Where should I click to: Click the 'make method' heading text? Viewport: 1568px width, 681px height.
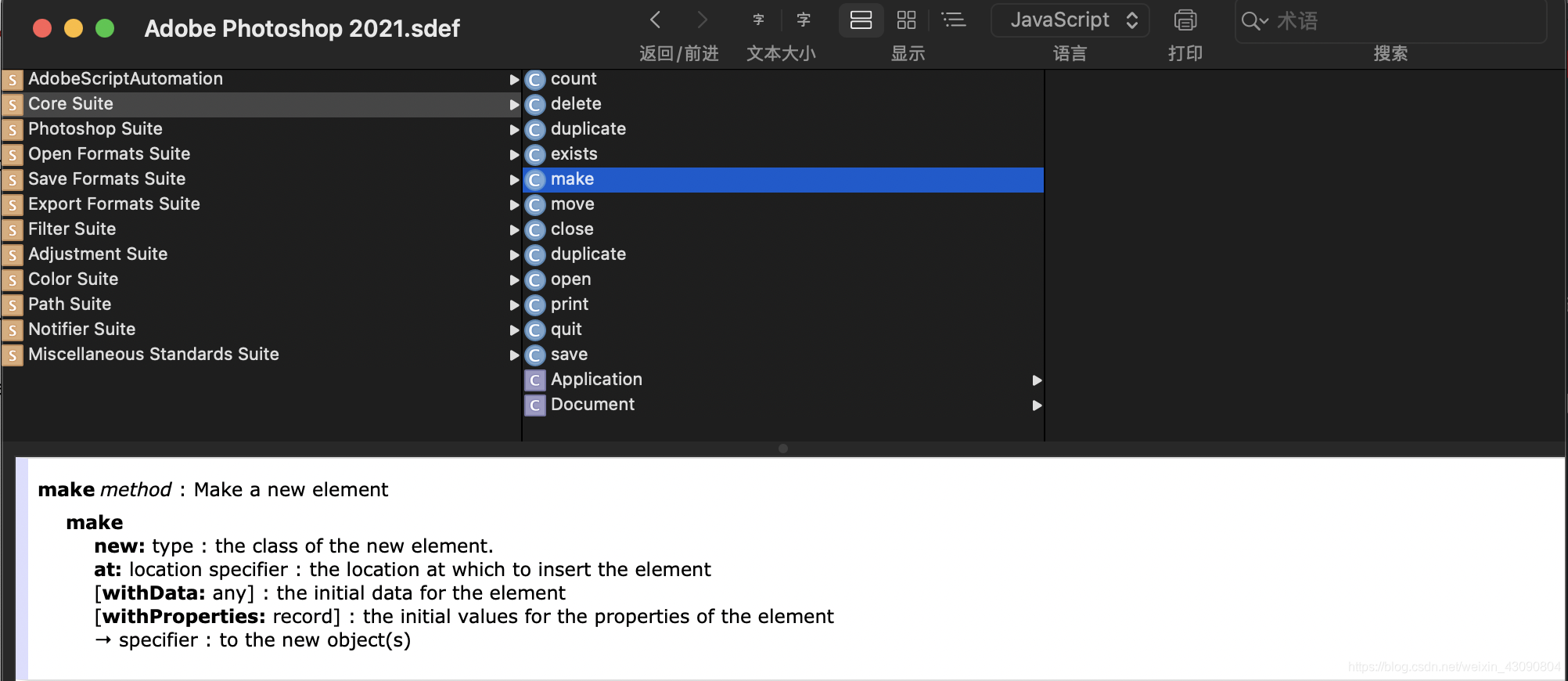coord(105,490)
